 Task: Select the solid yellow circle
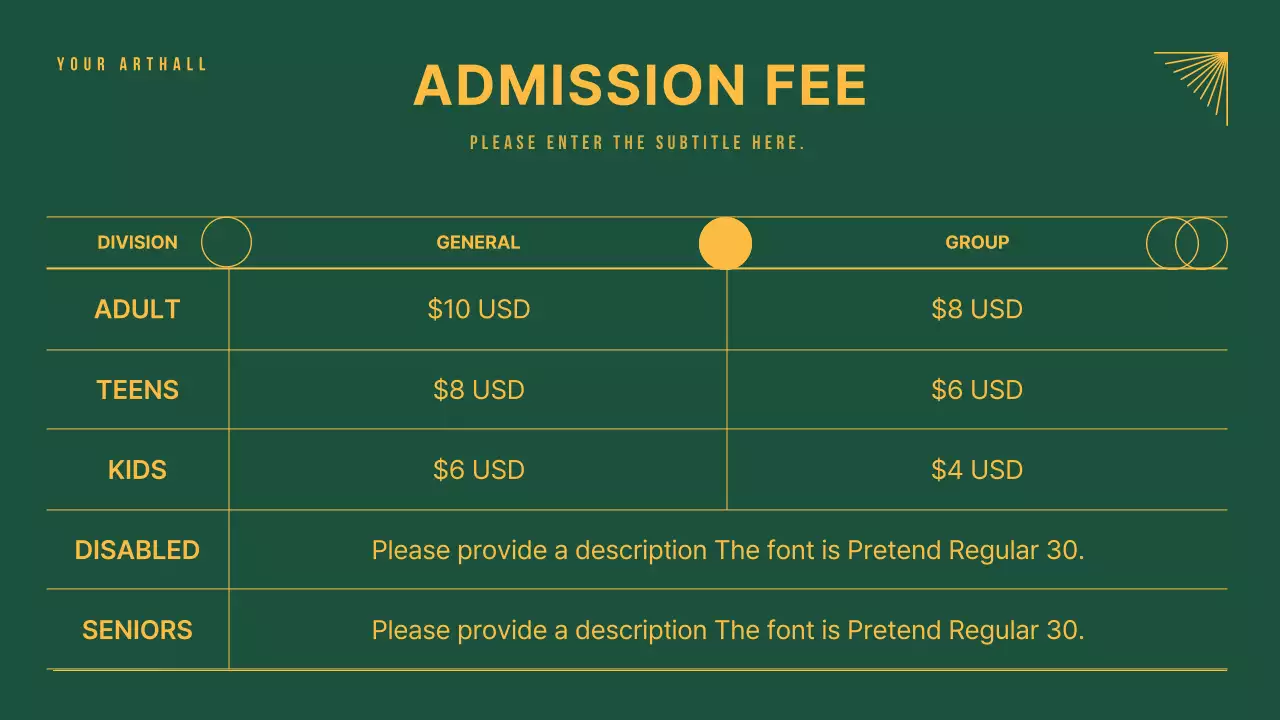725,243
